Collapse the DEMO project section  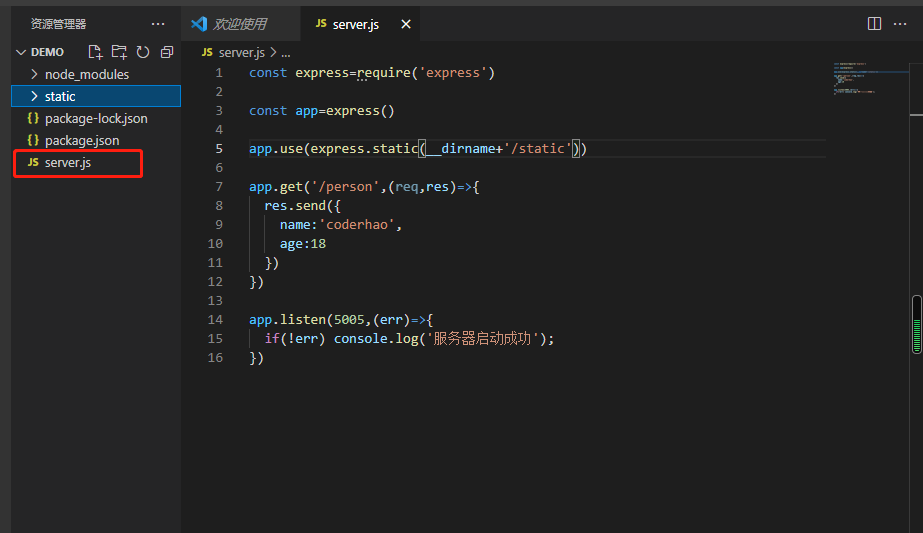(21, 52)
